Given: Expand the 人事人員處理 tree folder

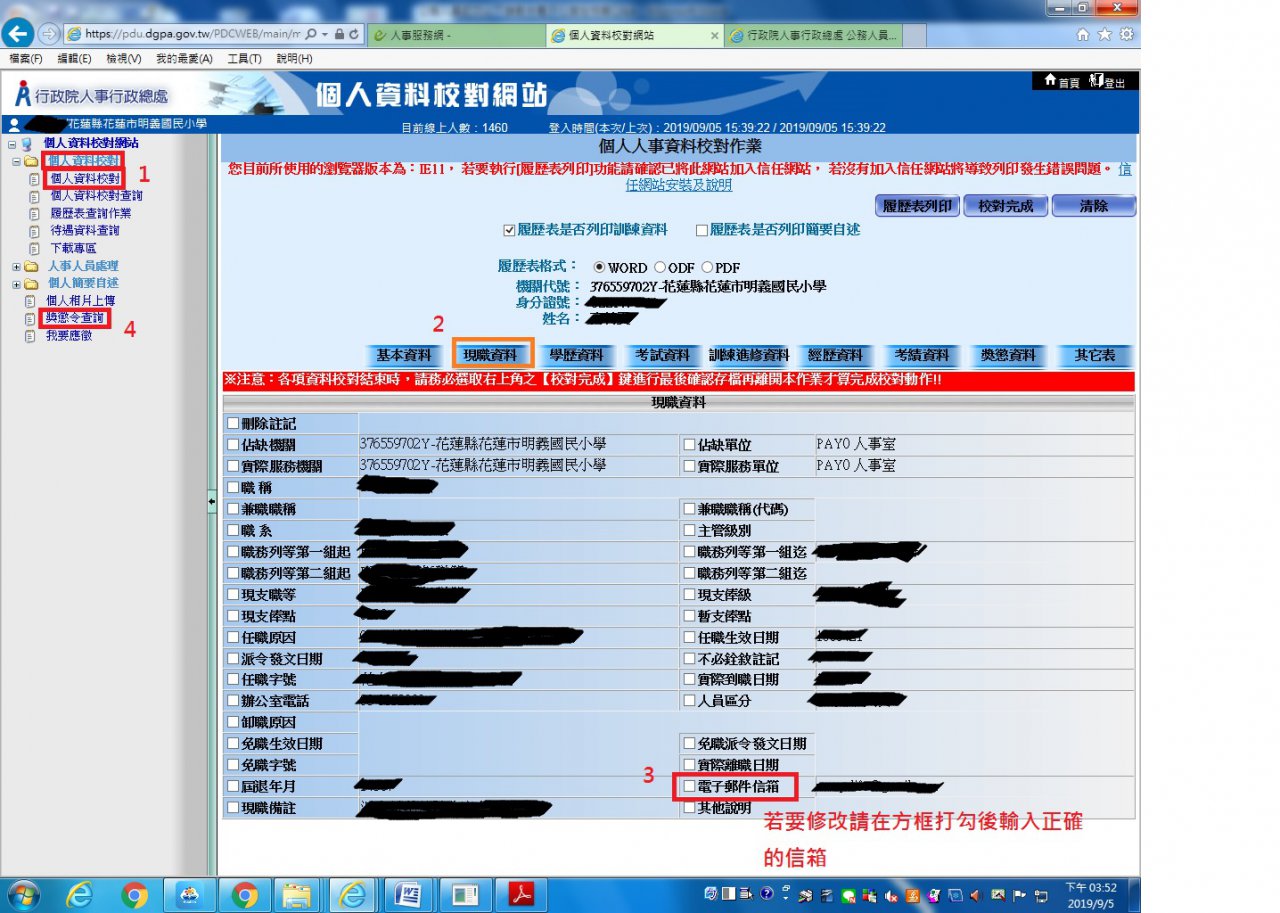Looking at the screenshot, I should click(16, 267).
